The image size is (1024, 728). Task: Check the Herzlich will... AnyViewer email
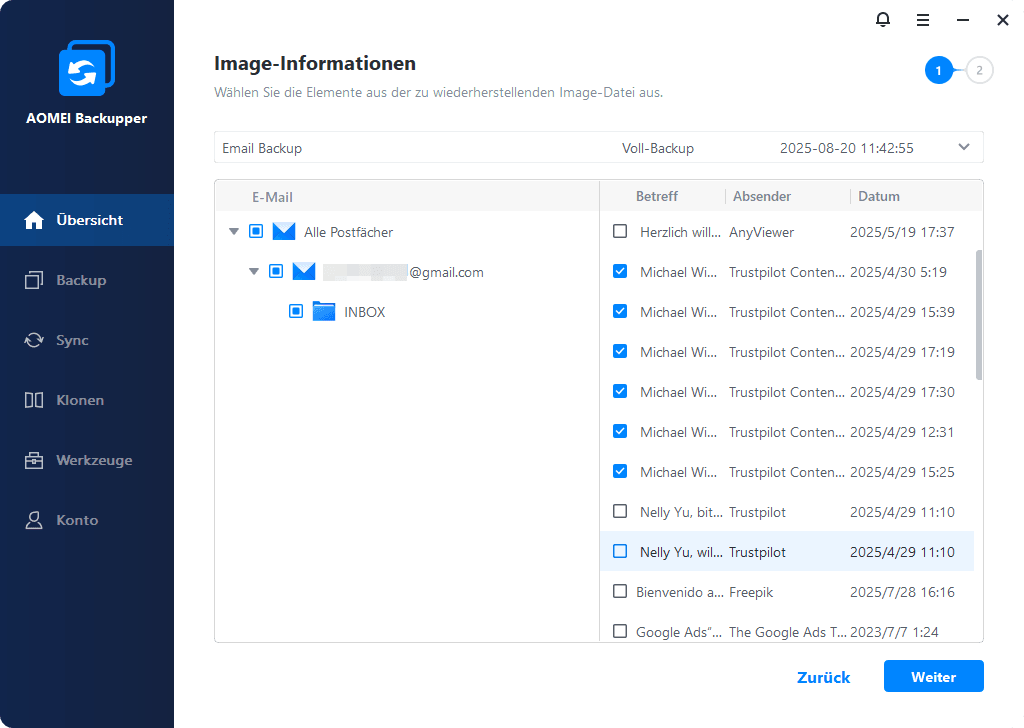pyautogui.click(x=620, y=231)
